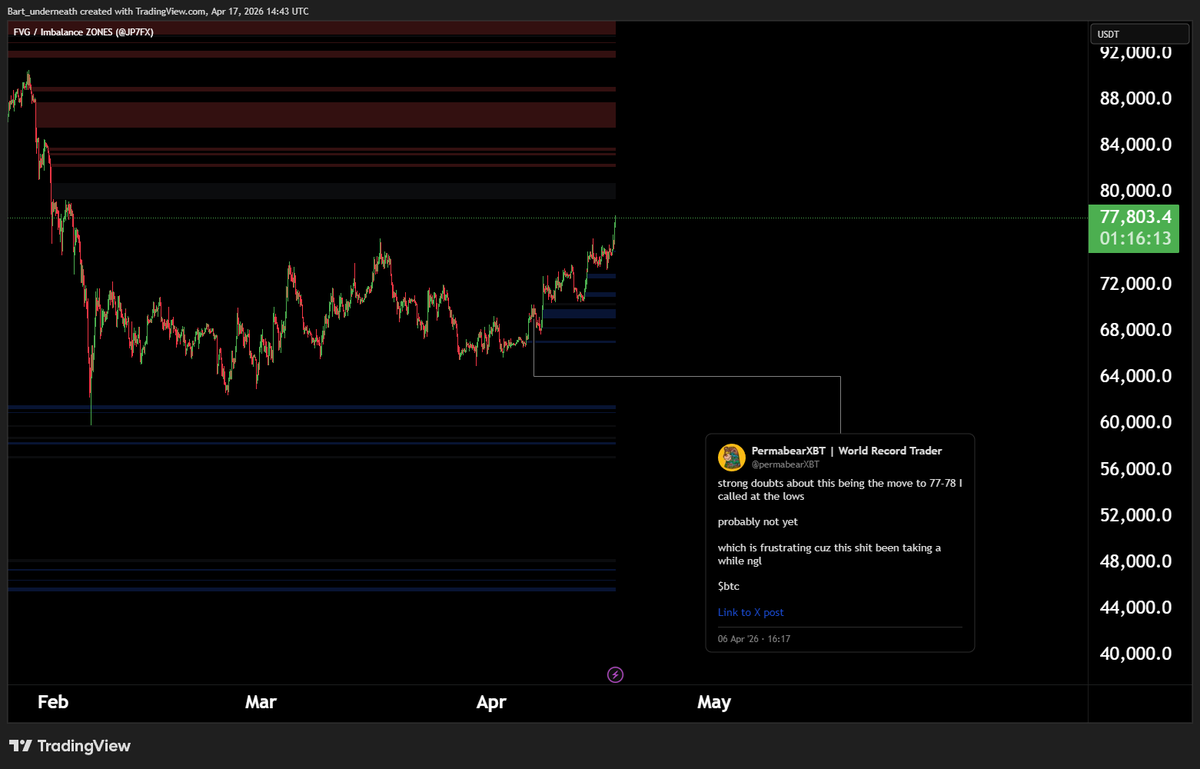Click the 72,000.0 price axis label

pyautogui.click(x=1135, y=284)
